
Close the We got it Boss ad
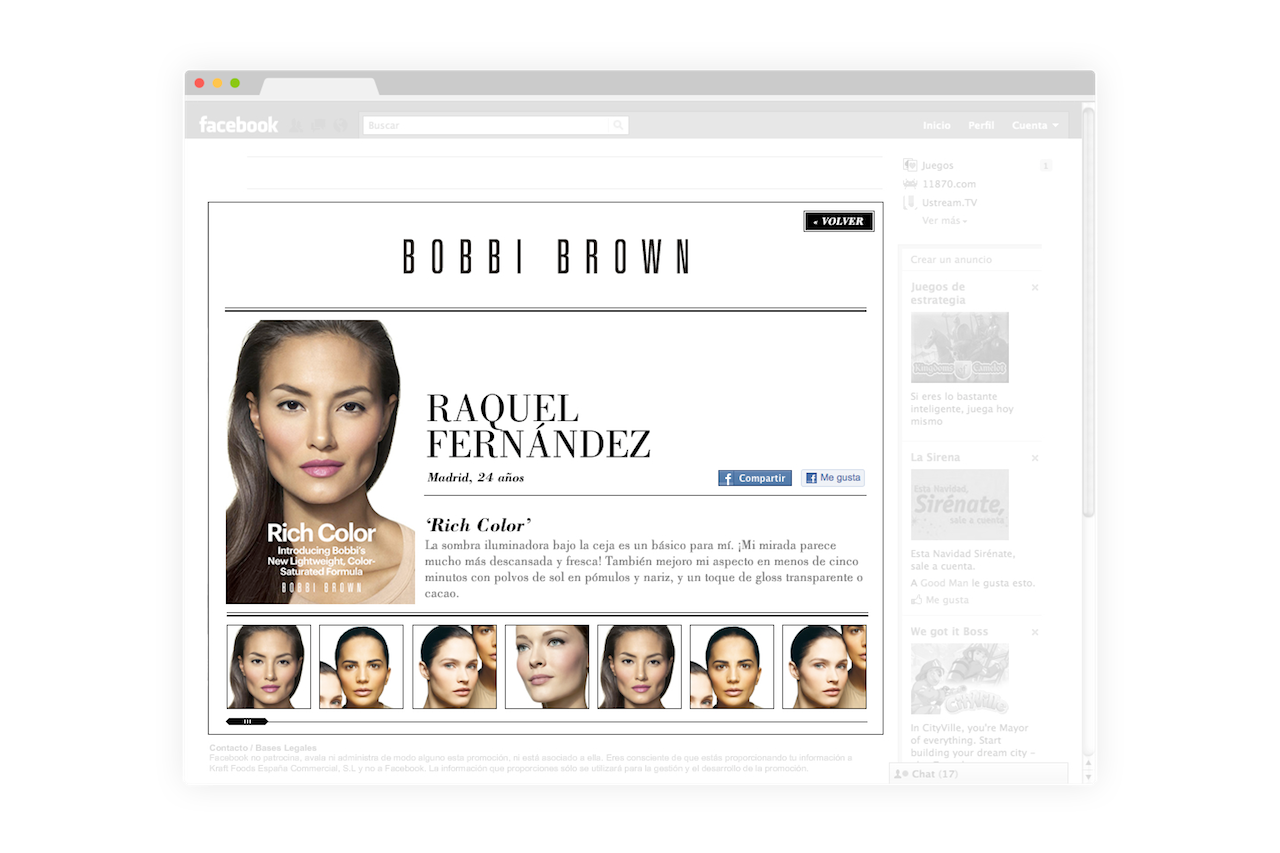[x=1035, y=633]
